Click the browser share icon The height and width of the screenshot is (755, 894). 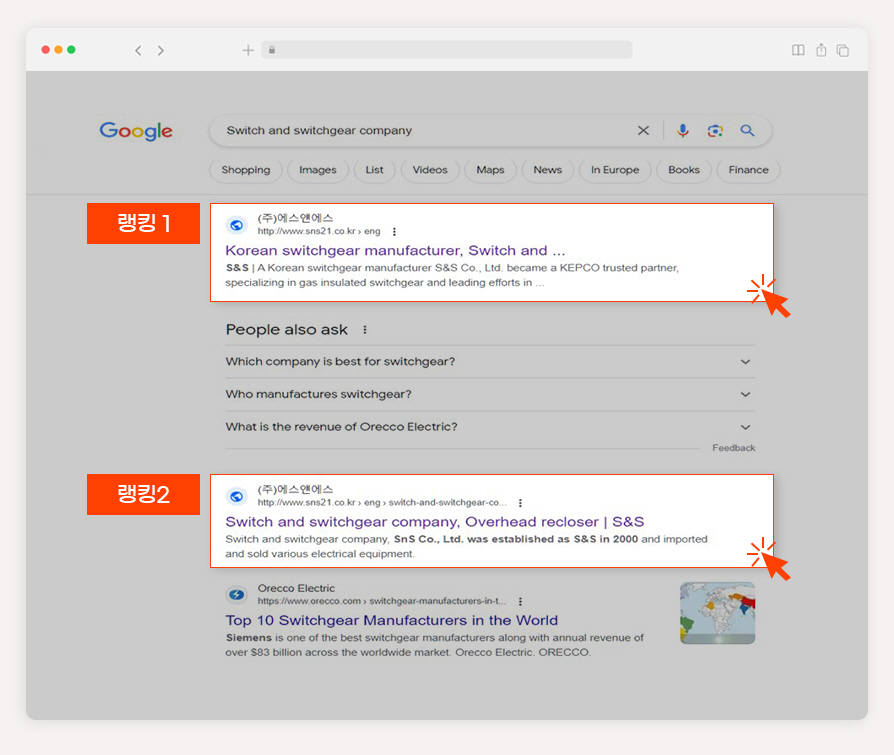(821, 50)
